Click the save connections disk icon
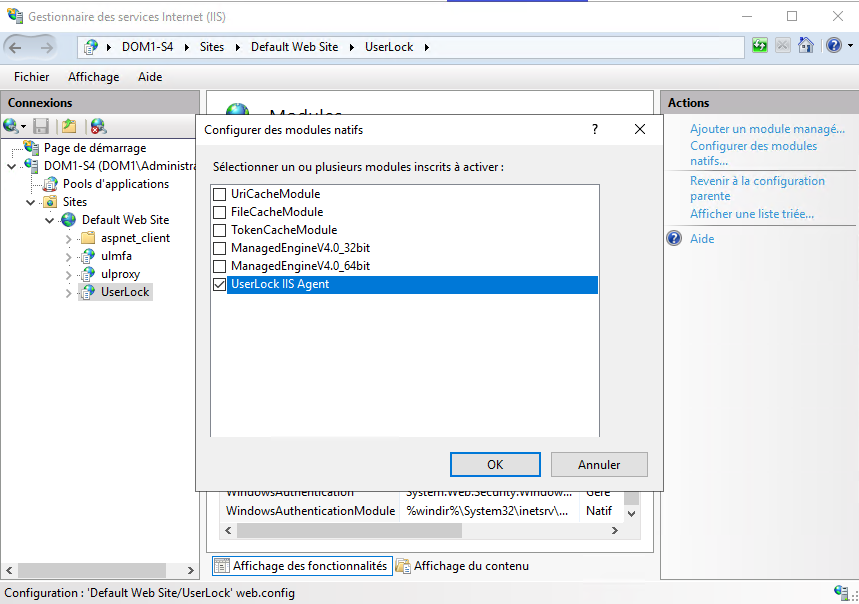This screenshot has height=604, width=859. point(41,126)
